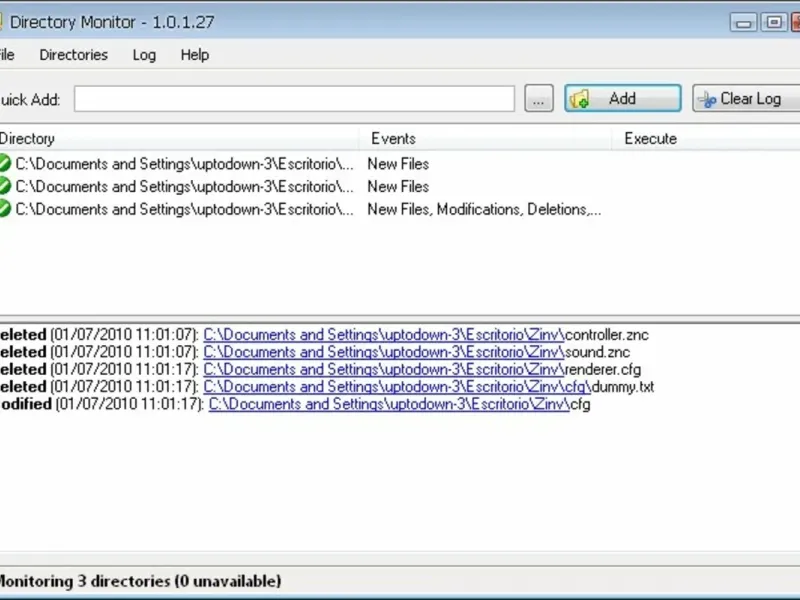
Task: Click the folder icon on Add button
Action: 579,98
